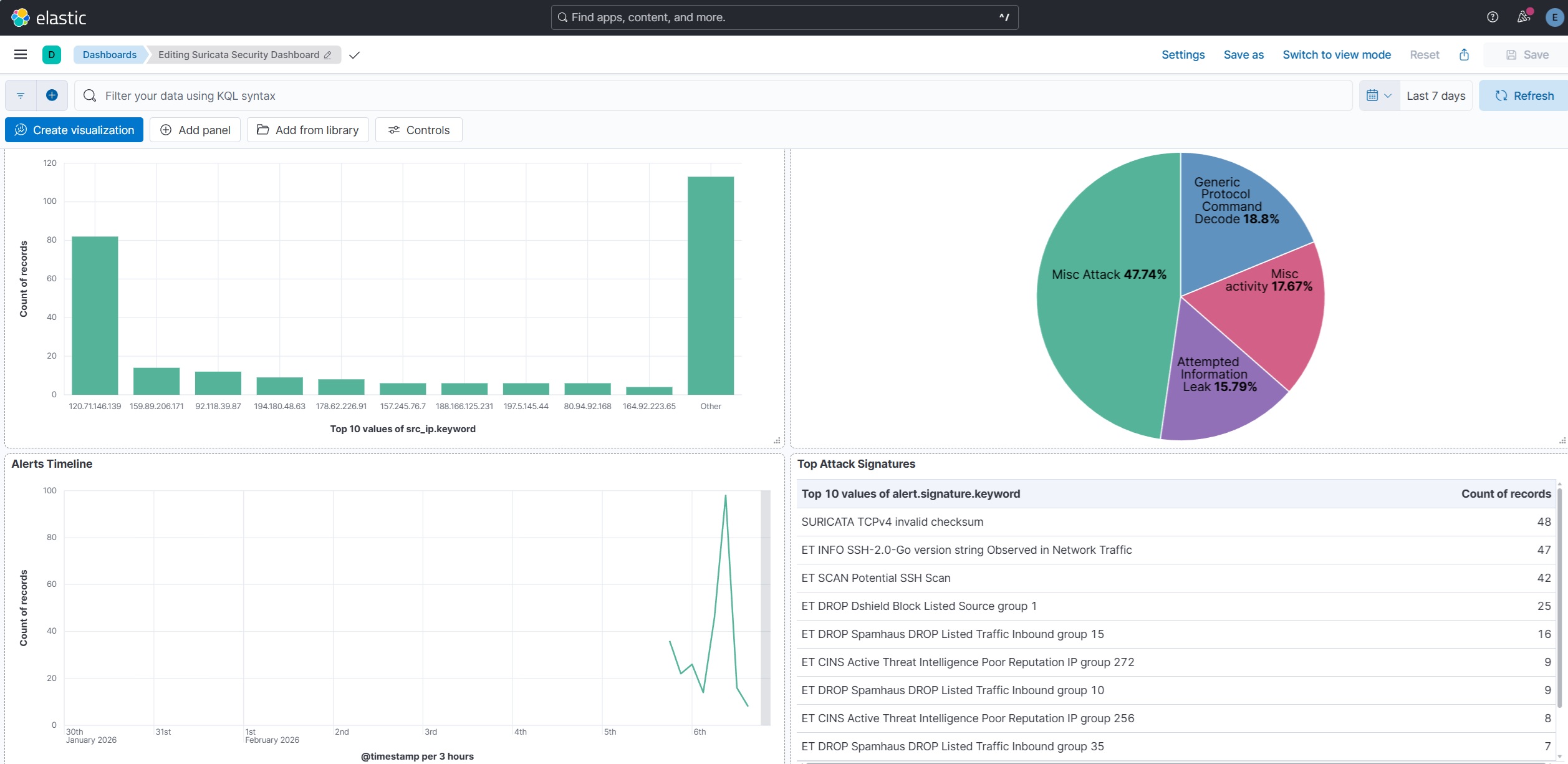Image resolution: width=1568 pixels, height=764 pixels.
Task: Open the user avatar menu
Action: [1554, 17]
